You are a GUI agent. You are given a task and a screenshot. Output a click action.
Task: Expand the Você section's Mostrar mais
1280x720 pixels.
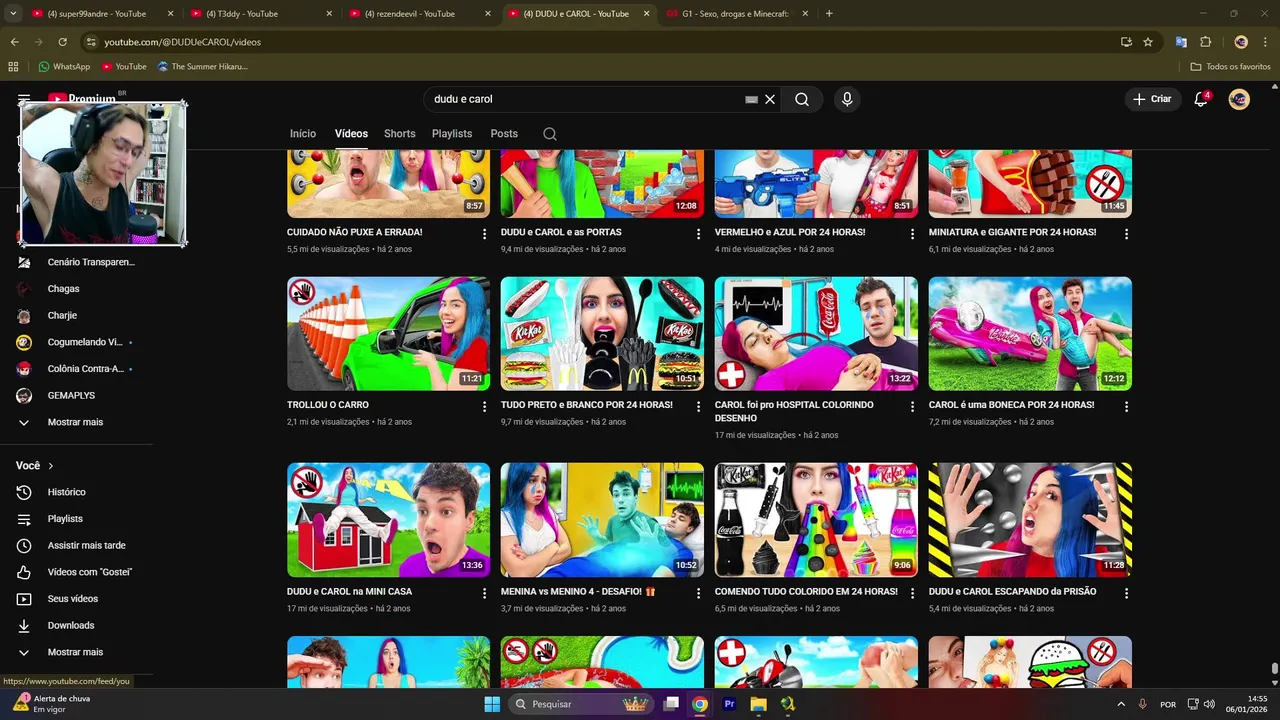pos(76,652)
